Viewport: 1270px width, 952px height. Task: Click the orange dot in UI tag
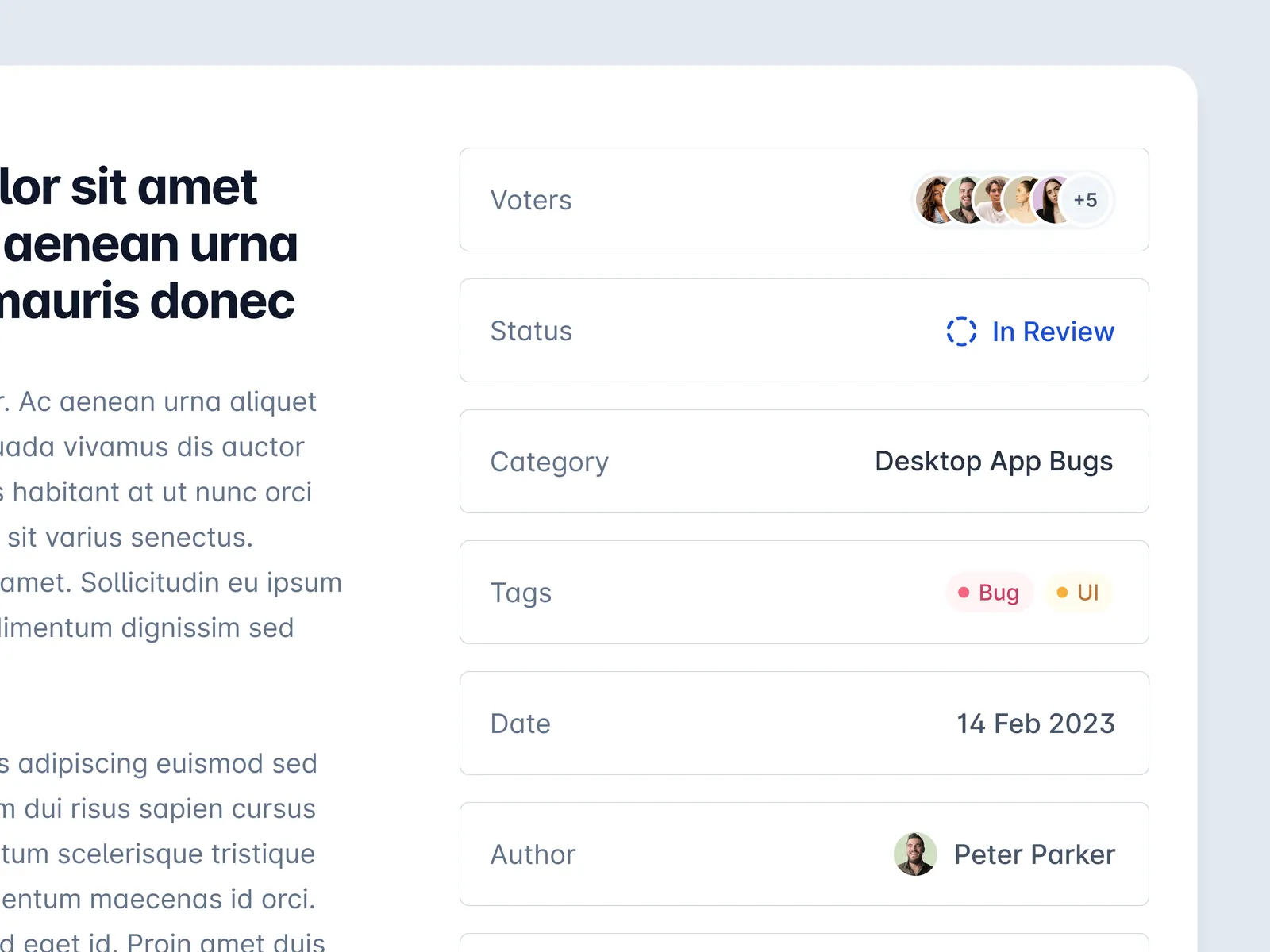(x=1062, y=593)
